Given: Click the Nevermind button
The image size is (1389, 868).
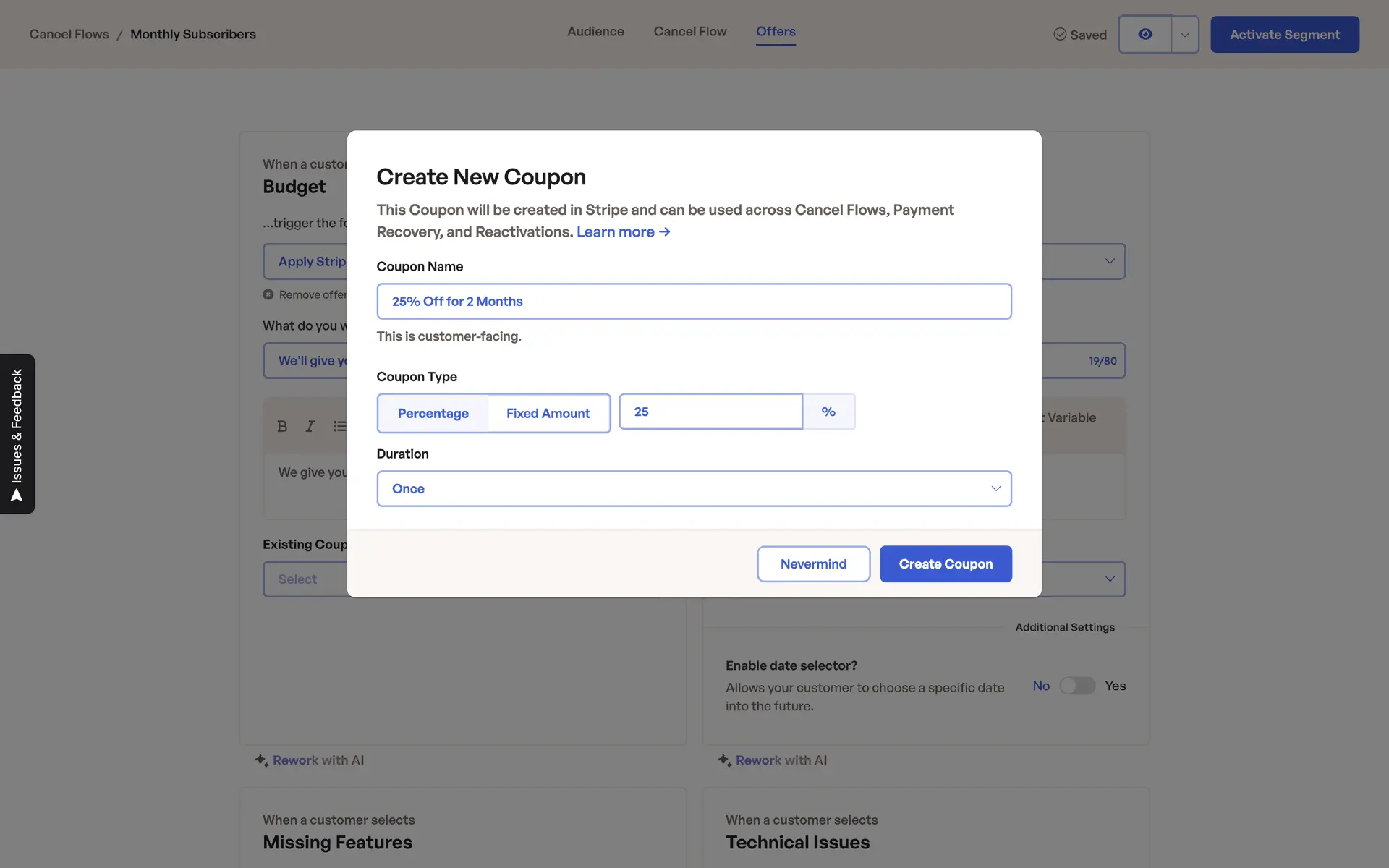Looking at the screenshot, I should [812, 563].
